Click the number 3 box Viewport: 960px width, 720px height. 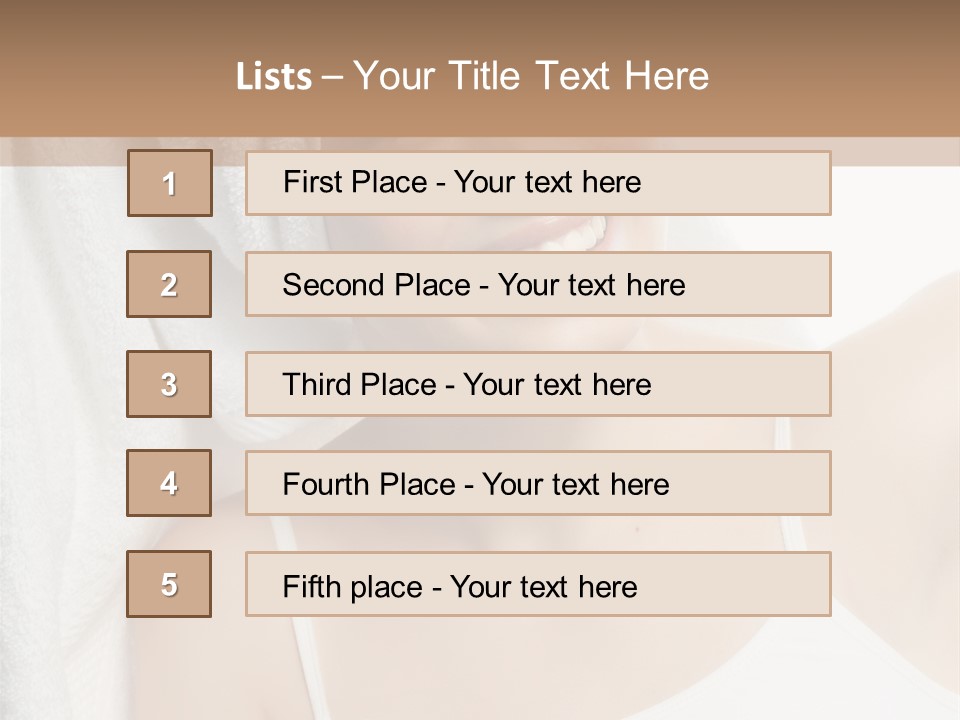[169, 384]
